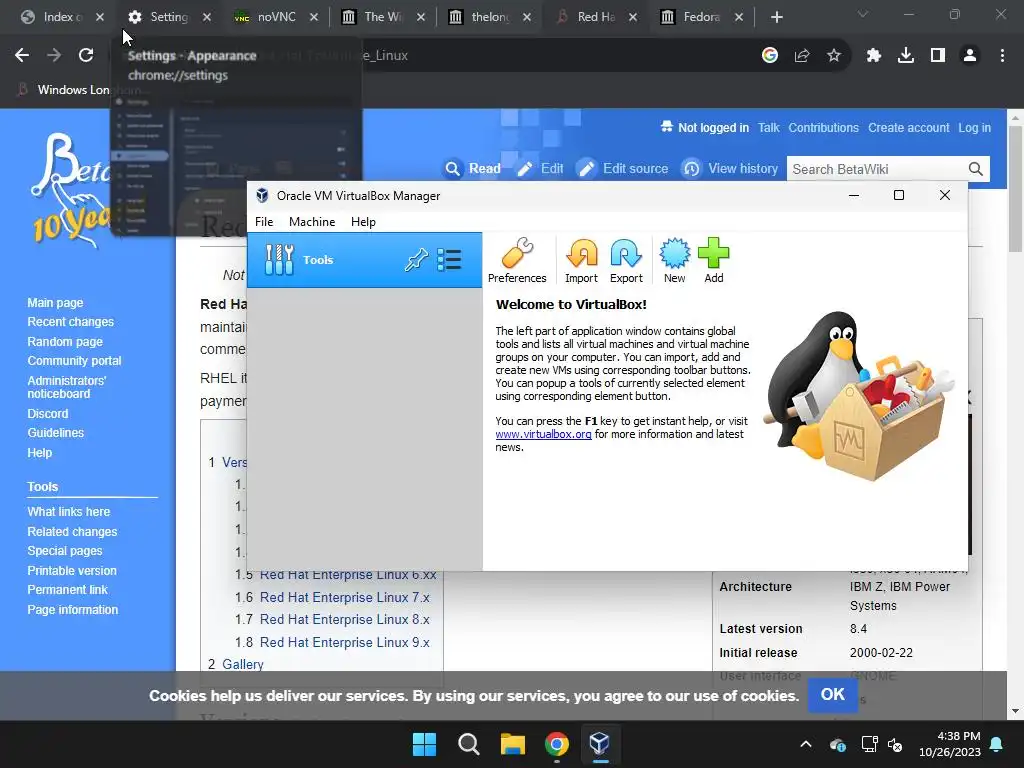
Task: Click the green Add machine icon
Action: click(713, 260)
